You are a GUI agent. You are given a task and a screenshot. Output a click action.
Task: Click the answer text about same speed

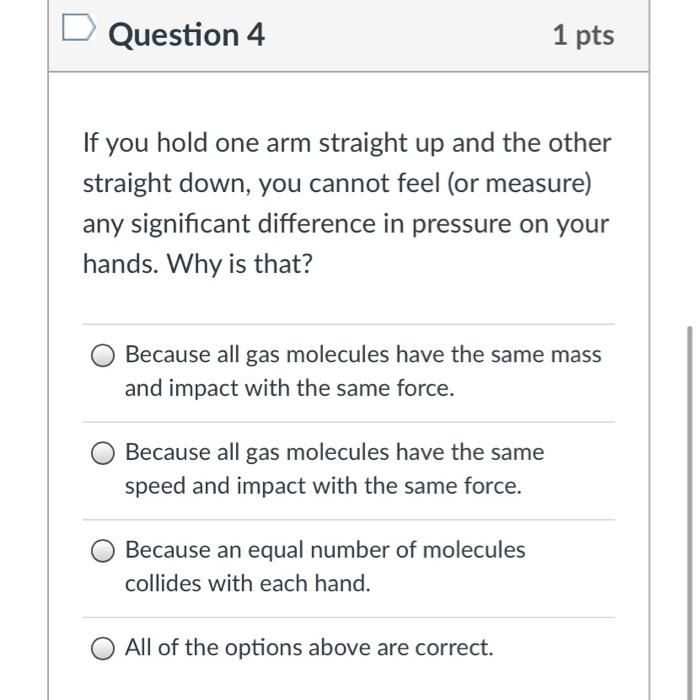click(334, 452)
